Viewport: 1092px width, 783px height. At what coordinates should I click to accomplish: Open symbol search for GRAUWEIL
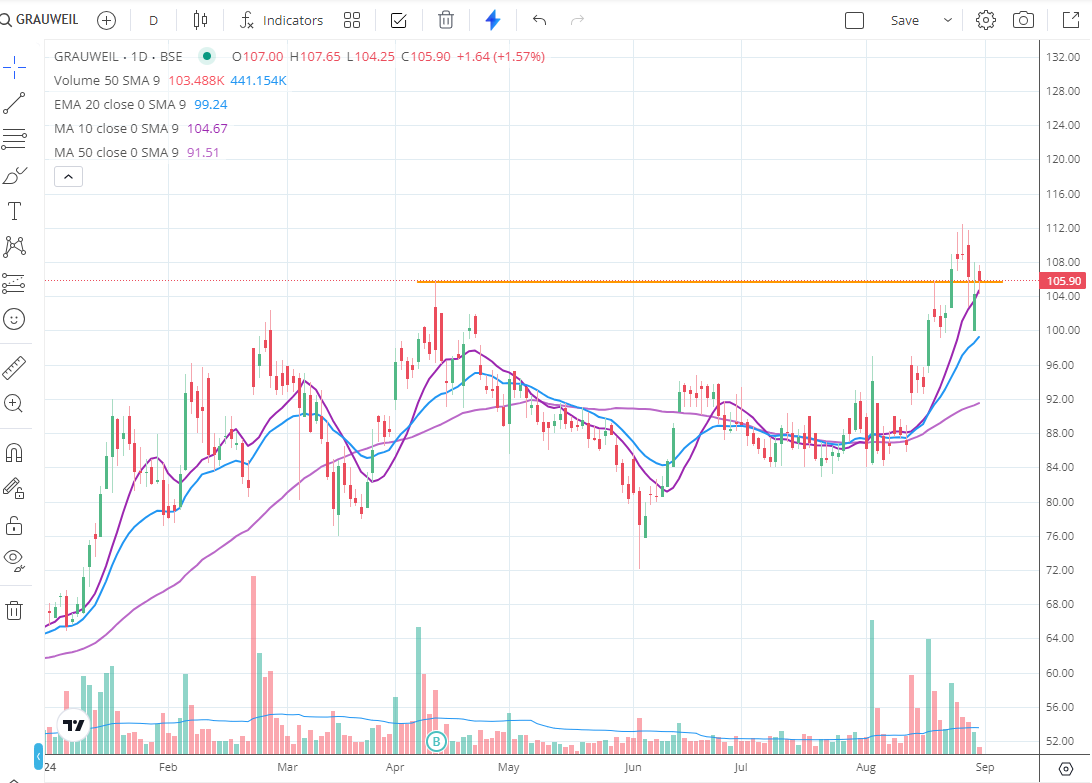pyautogui.click(x=40, y=20)
